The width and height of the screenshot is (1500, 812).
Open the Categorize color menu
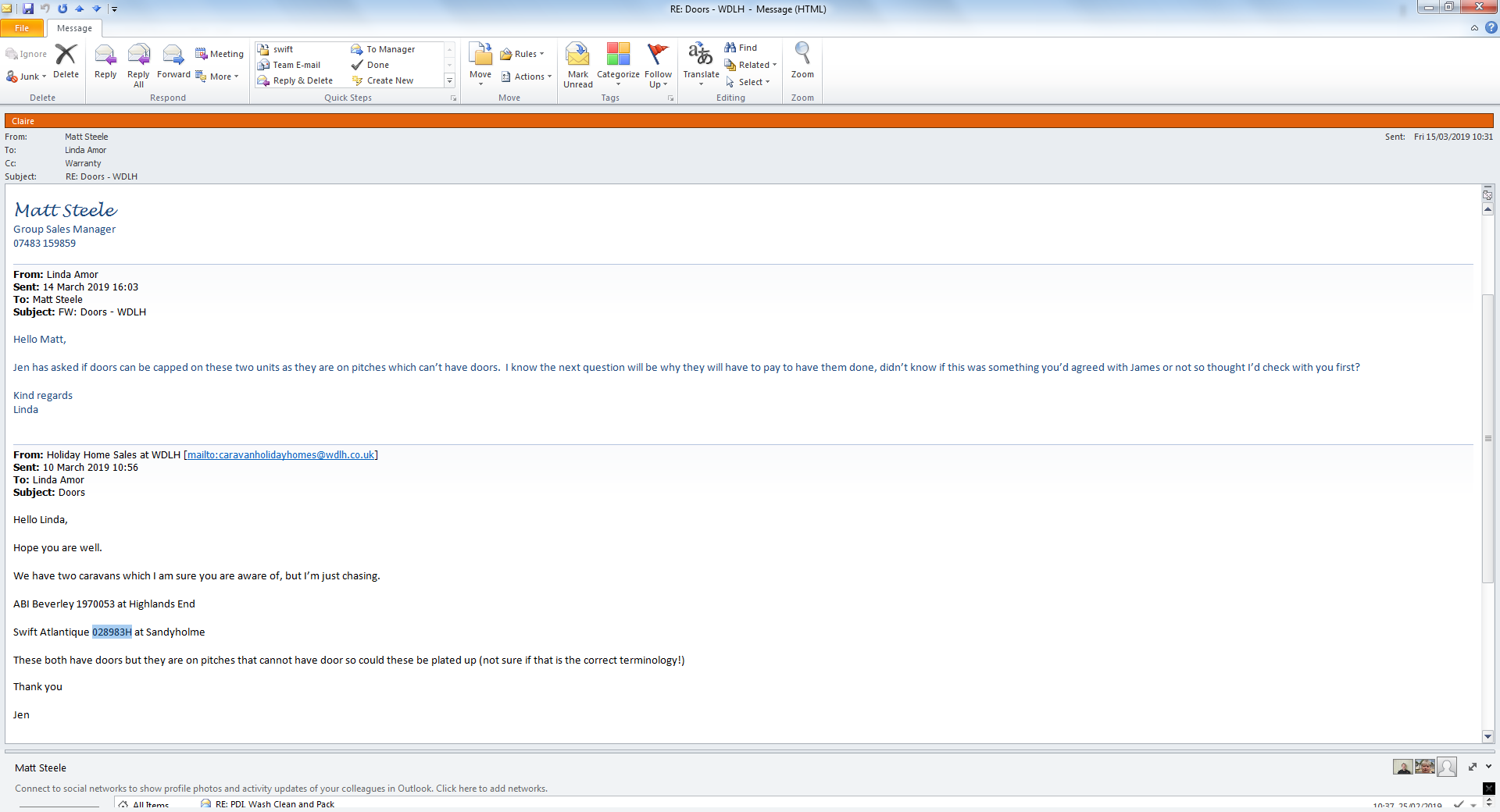pyautogui.click(x=618, y=66)
